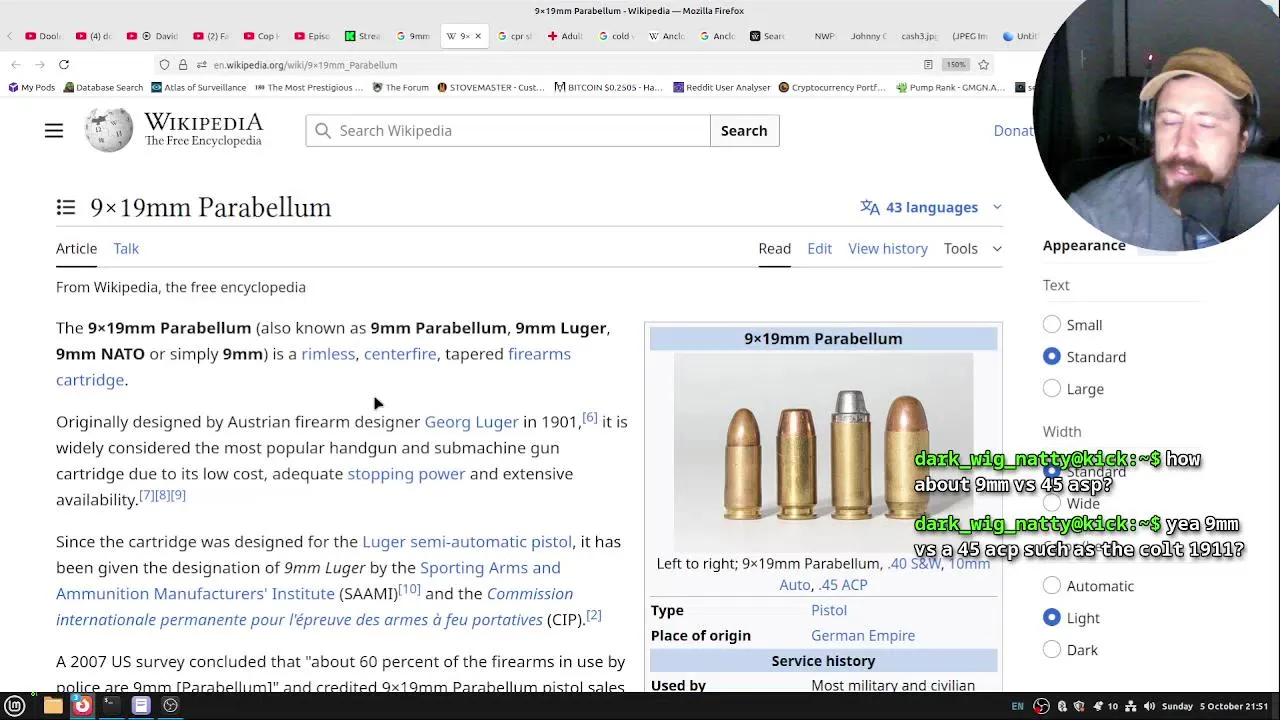Click the network icon in system tray
The width and height of the screenshot is (1280, 720).
pyautogui.click(x=1130, y=706)
